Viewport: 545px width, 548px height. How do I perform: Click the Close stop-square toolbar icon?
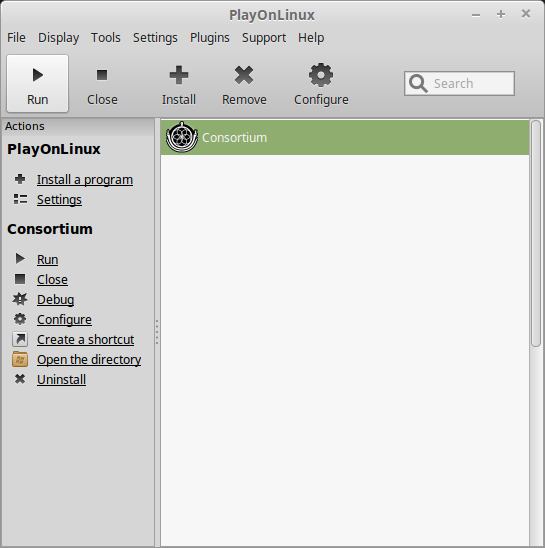pyautogui.click(x=102, y=75)
